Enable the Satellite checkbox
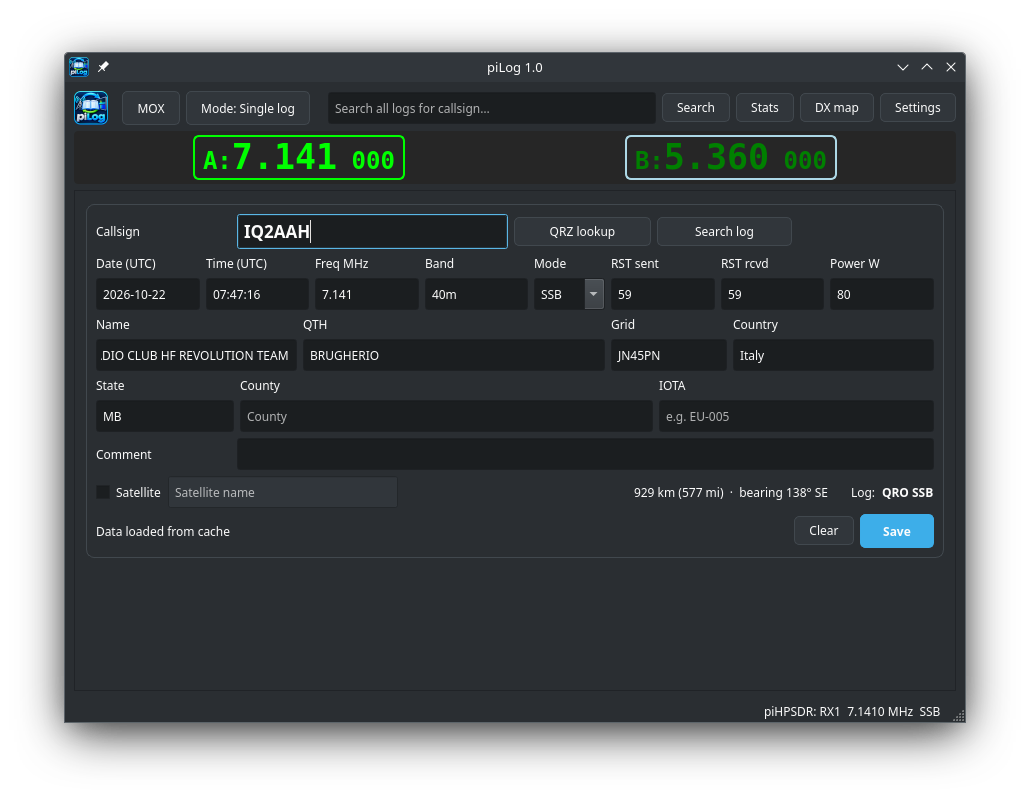1030x799 pixels. click(103, 492)
